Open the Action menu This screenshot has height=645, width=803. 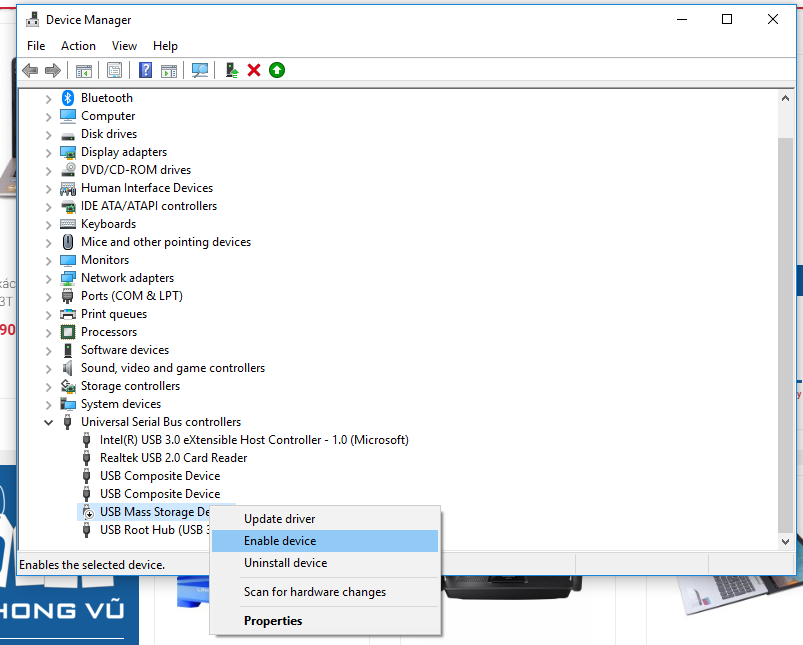click(78, 46)
